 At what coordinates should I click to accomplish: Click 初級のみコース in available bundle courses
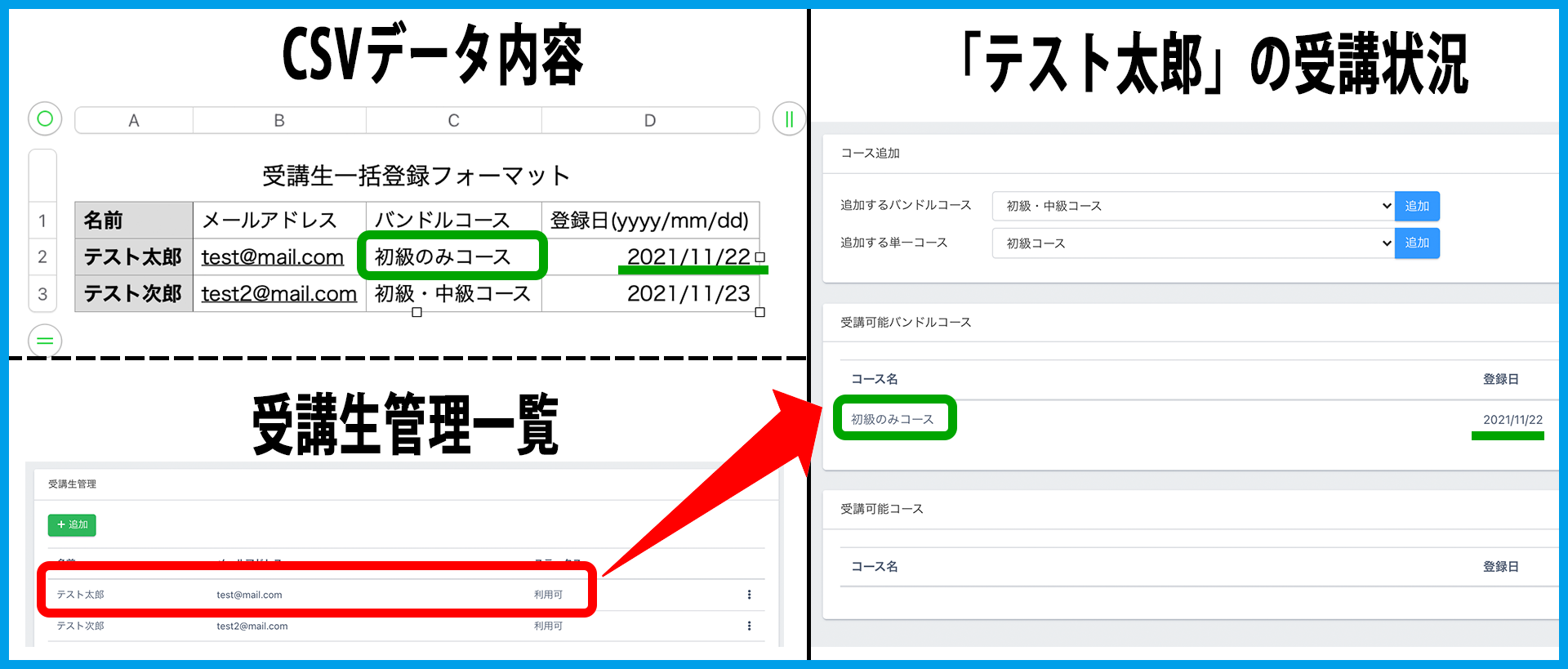892,419
